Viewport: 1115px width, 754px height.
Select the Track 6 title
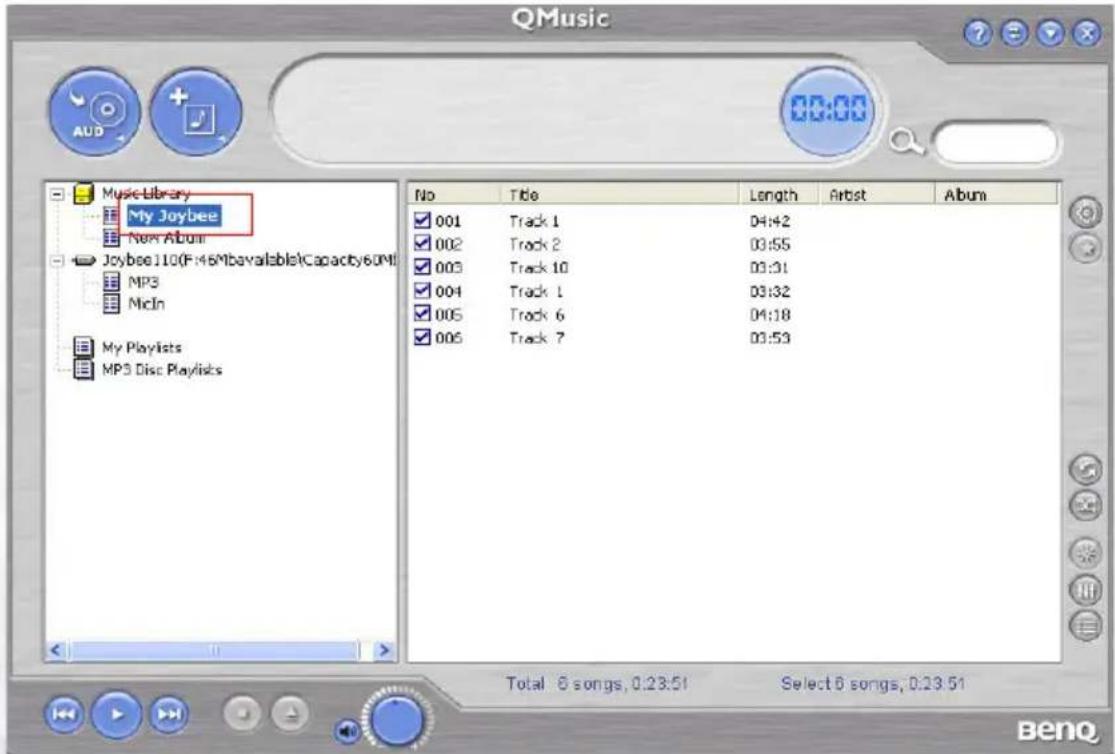[537, 314]
